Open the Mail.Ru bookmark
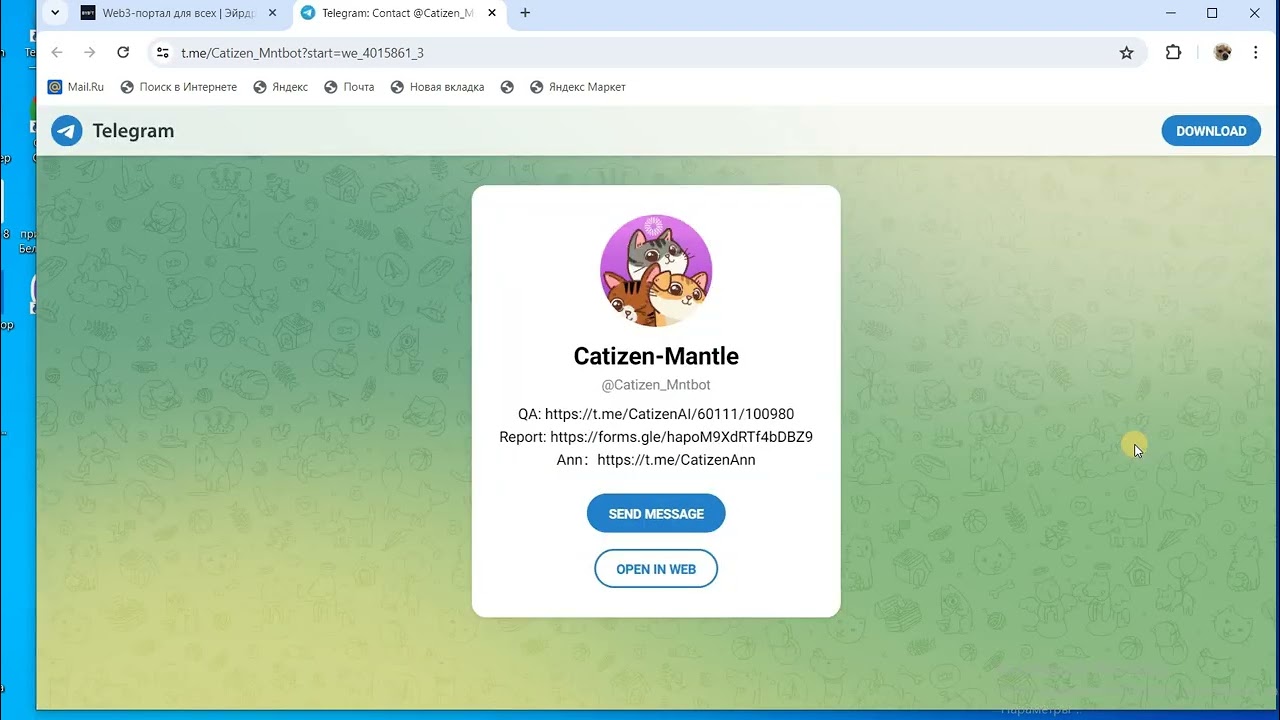This screenshot has height=720, width=1280. point(76,87)
